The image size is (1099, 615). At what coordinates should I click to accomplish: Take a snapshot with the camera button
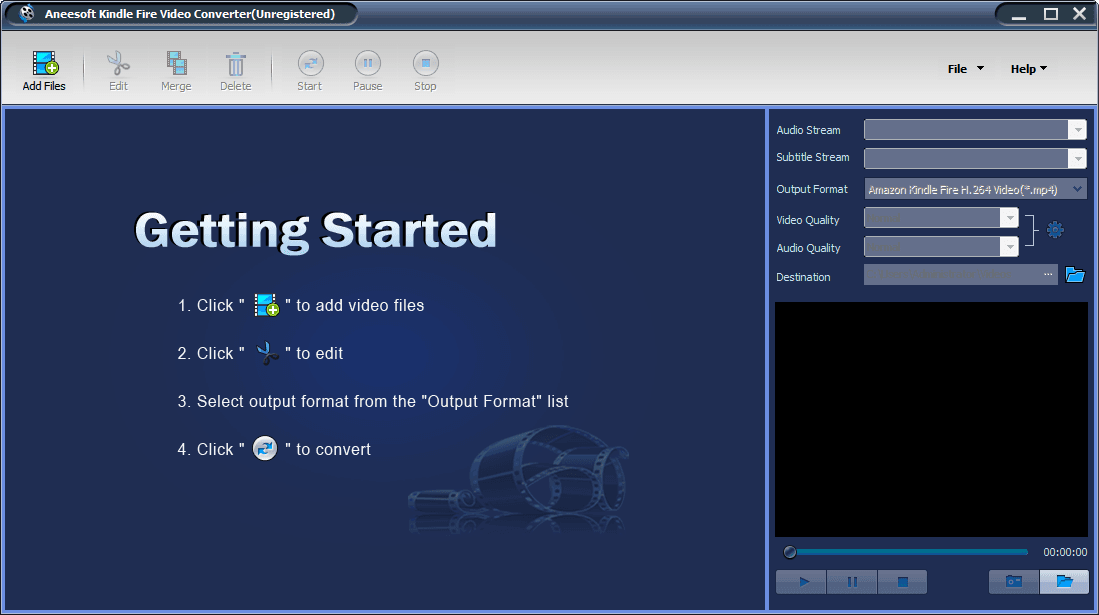point(1014,581)
